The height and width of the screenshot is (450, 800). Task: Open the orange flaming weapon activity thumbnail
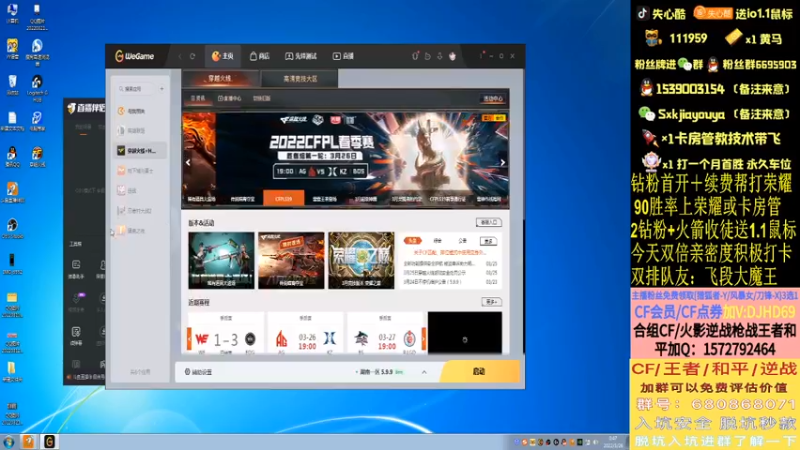[x=291, y=260]
